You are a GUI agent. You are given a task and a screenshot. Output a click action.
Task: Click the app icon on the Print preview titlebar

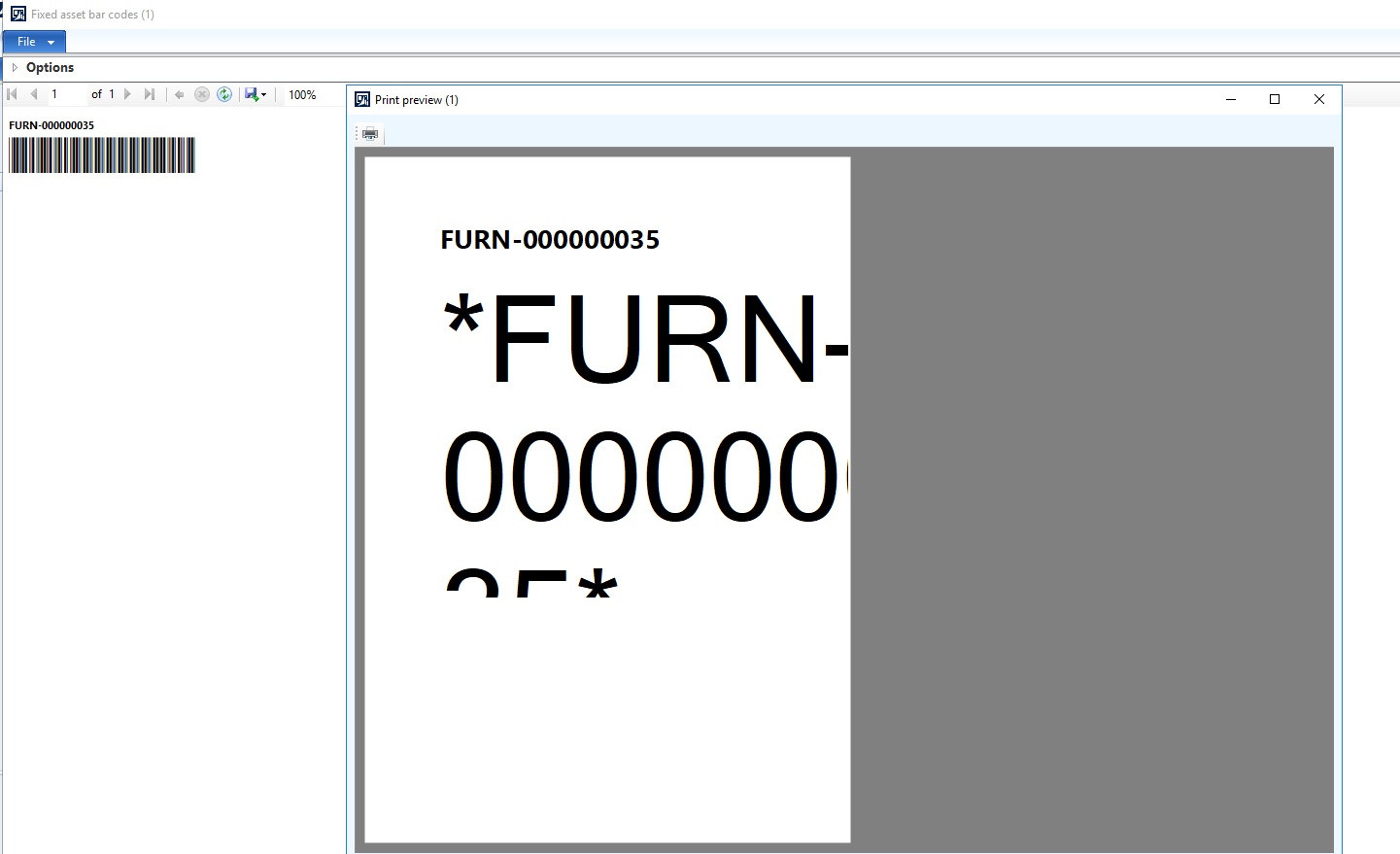pyautogui.click(x=360, y=99)
